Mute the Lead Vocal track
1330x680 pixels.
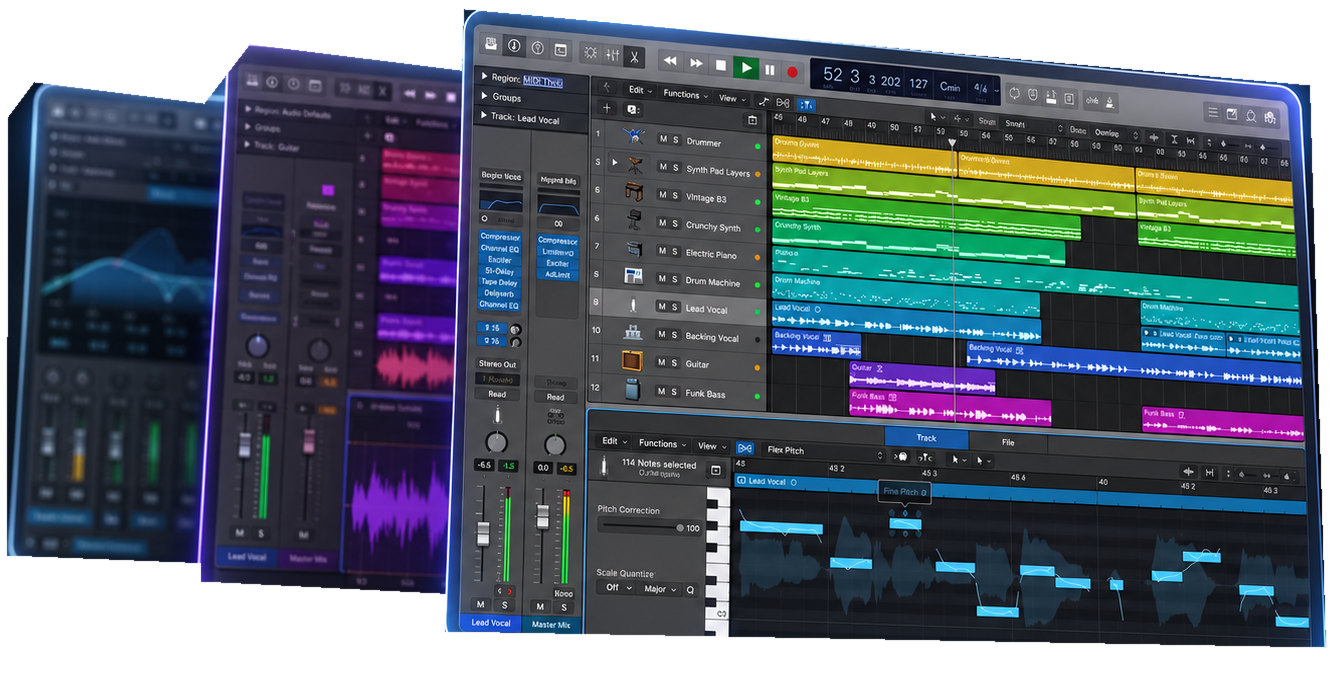[x=662, y=307]
